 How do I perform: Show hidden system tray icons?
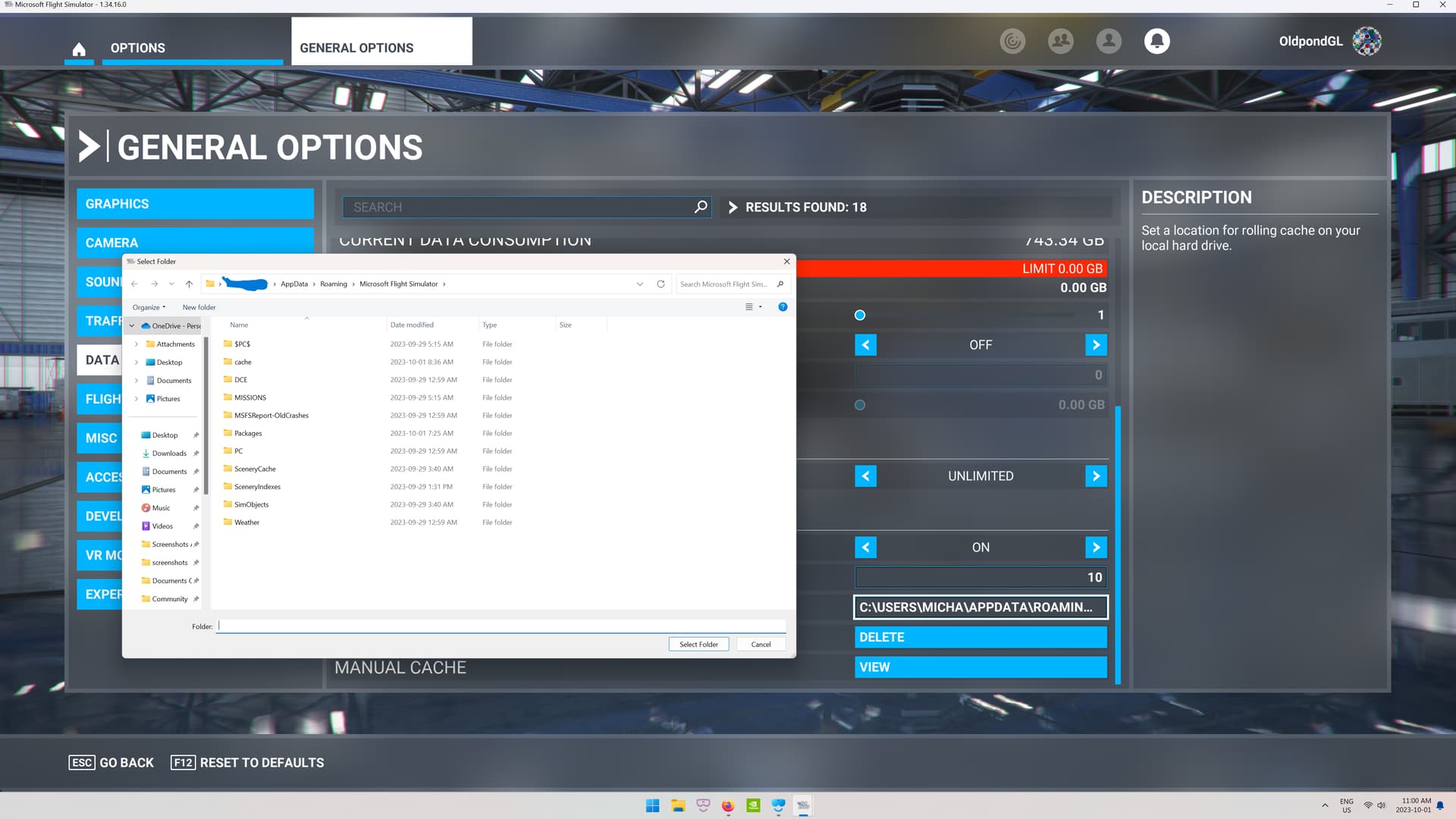[1325, 805]
